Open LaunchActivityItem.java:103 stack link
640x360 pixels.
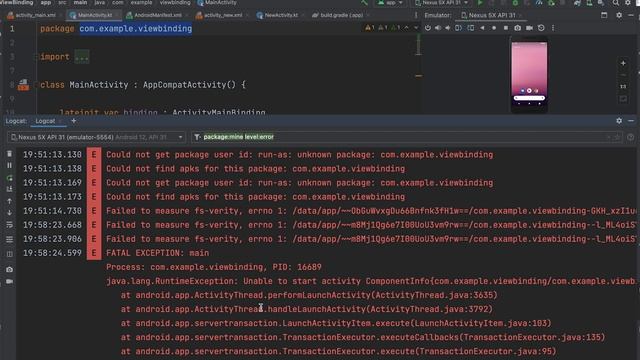tap(480, 323)
